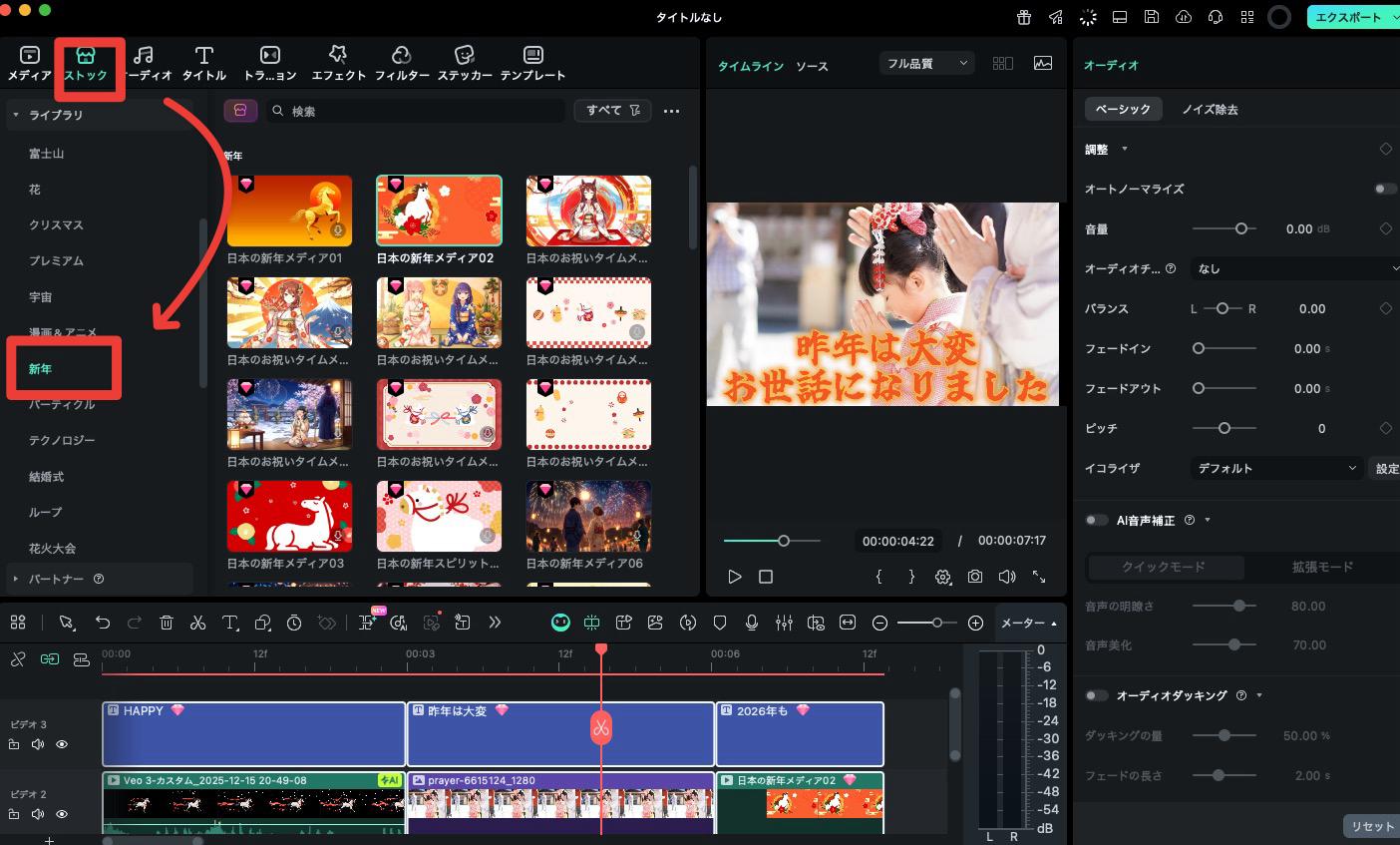This screenshot has height=845, width=1400.
Task: Take a snapshot with the camera icon
Action: pos(974,577)
